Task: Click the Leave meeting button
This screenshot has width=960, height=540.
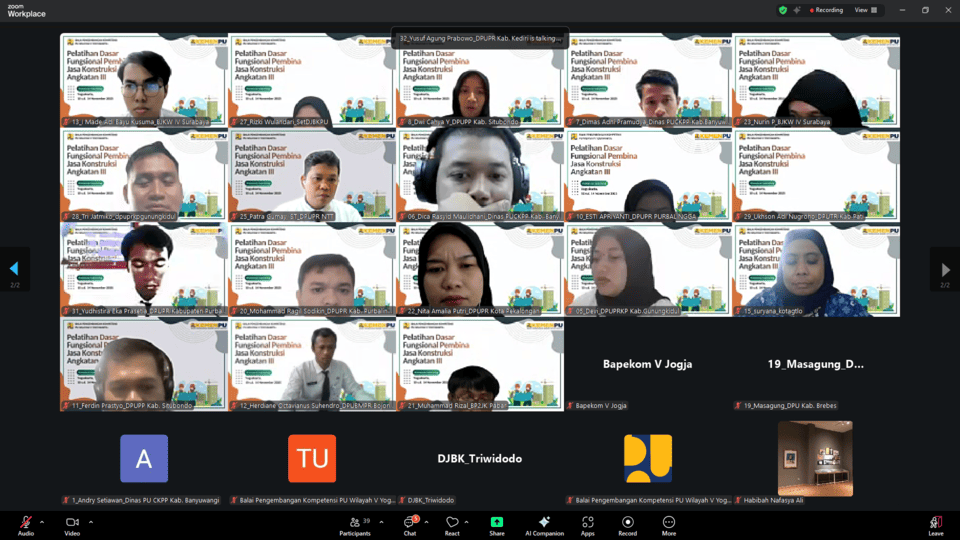Action: [x=935, y=523]
